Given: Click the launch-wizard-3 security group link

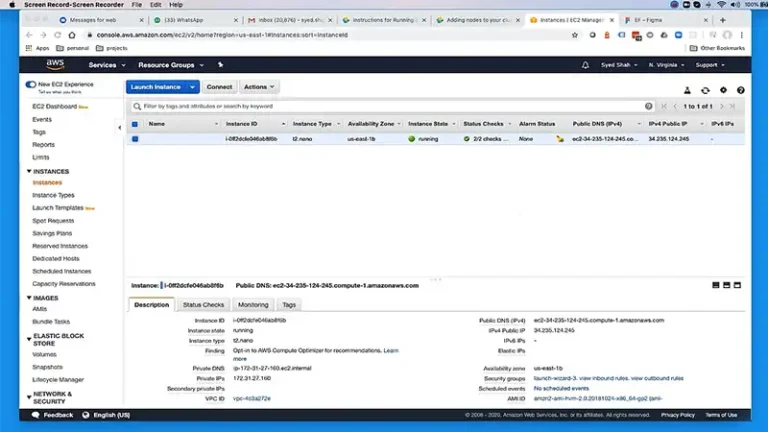Looking at the screenshot, I should (x=555, y=378).
